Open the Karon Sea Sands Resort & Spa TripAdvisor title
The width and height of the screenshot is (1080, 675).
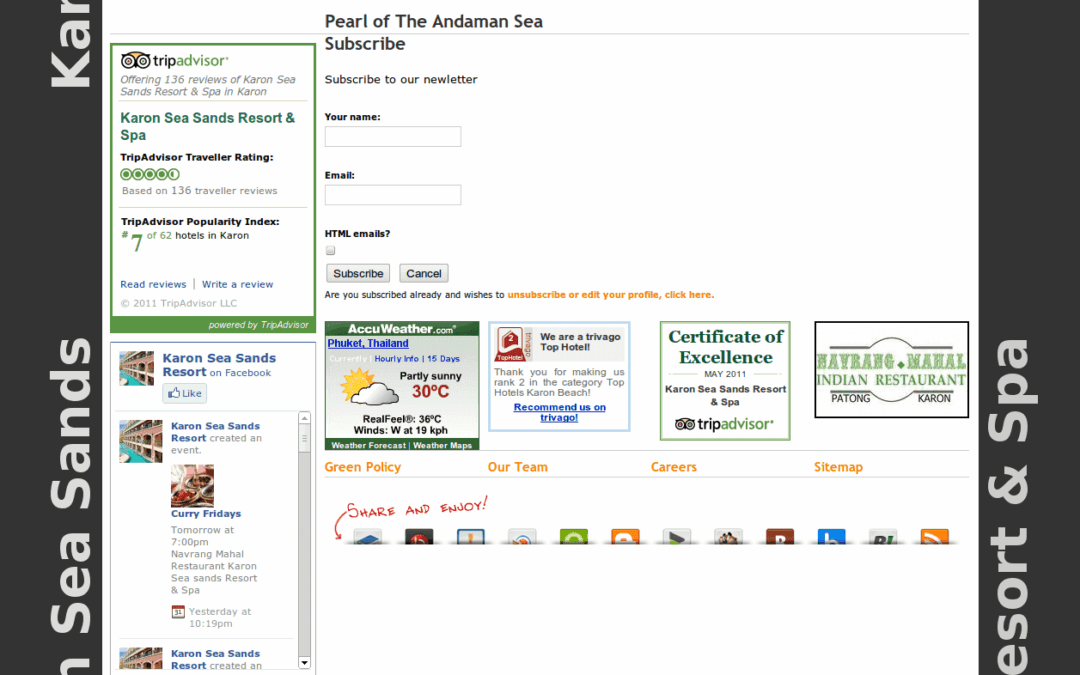coord(207,127)
